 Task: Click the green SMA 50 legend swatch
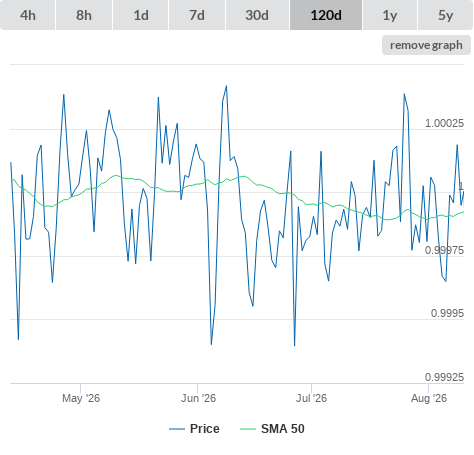click(x=248, y=429)
